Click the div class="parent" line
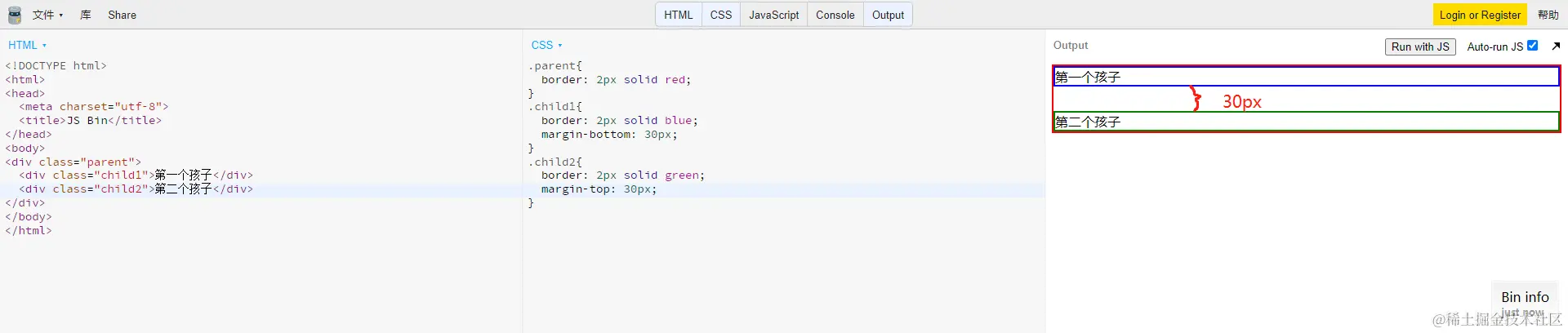This screenshot has width=1568, height=333. (73, 162)
